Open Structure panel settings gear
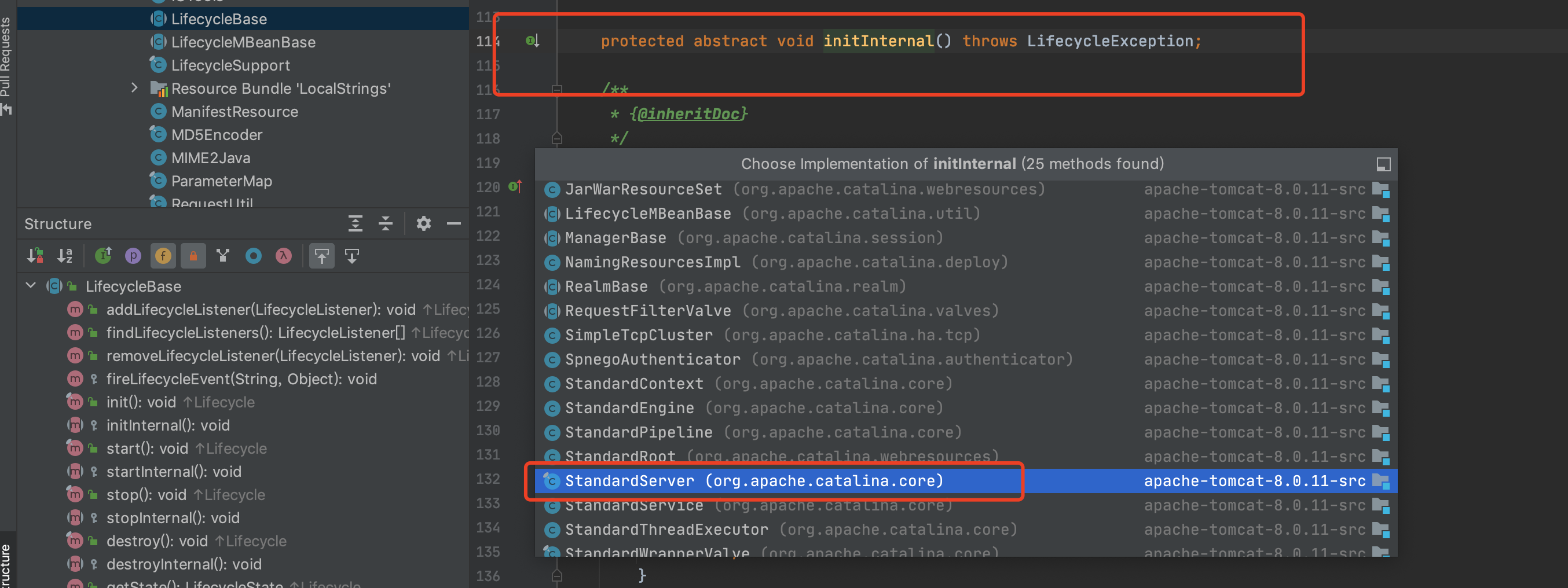 pyautogui.click(x=424, y=224)
